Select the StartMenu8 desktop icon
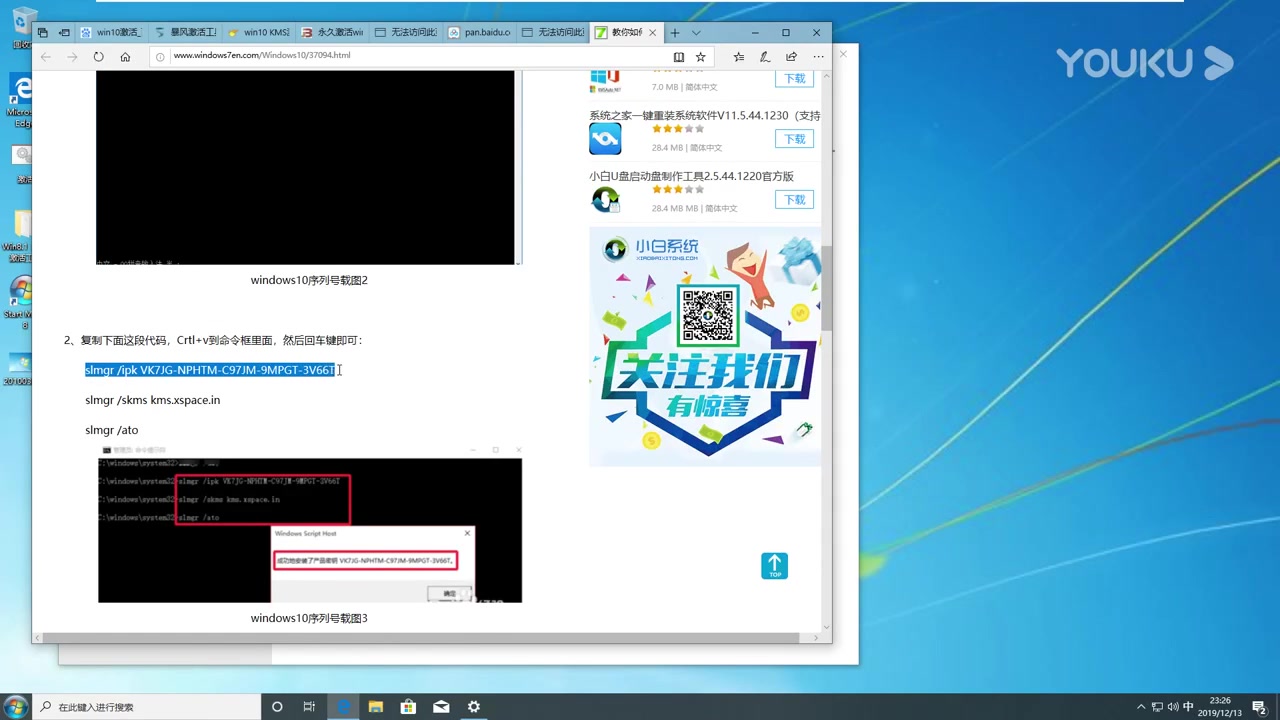The image size is (1280, 720). coord(18,303)
